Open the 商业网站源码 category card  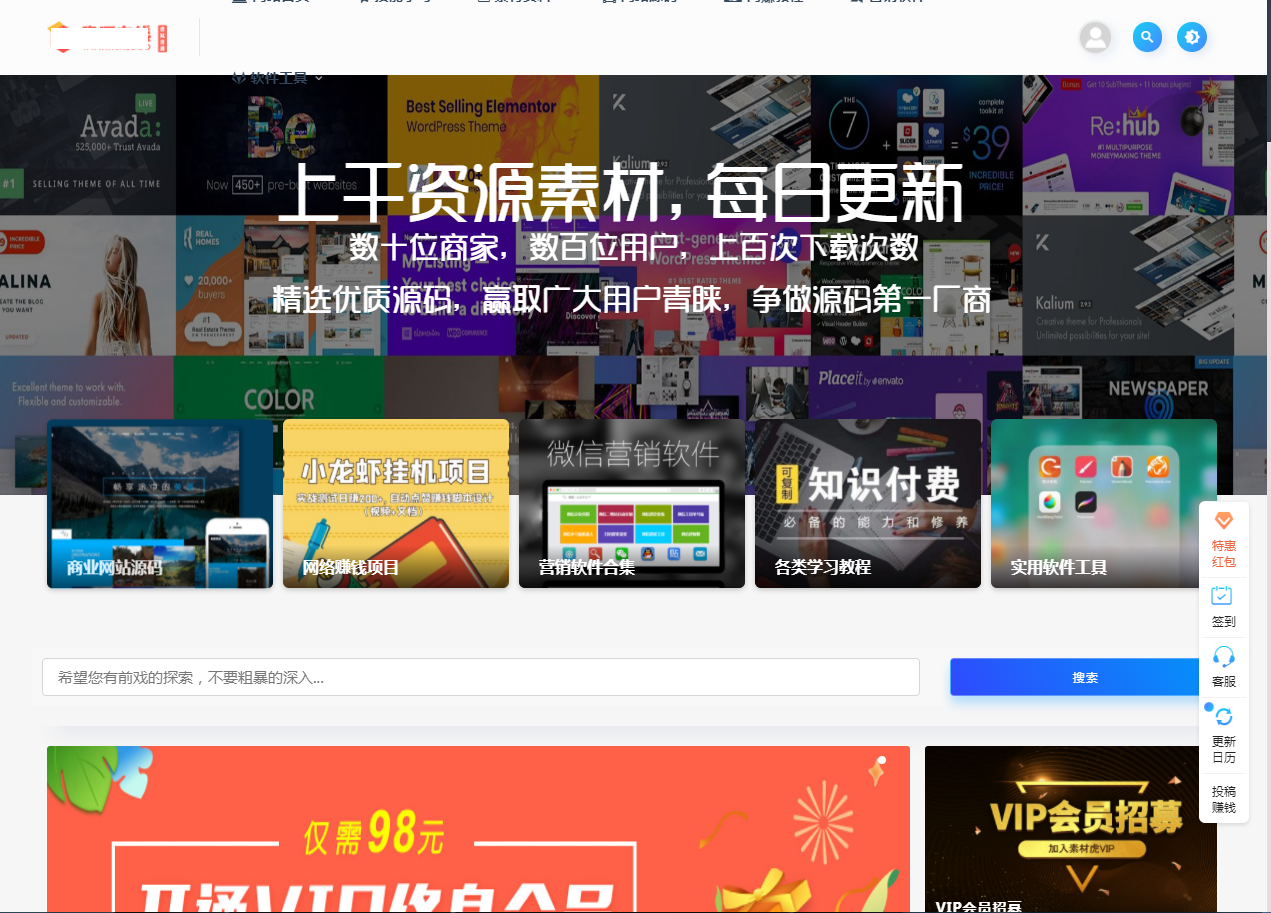tap(159, 504)
